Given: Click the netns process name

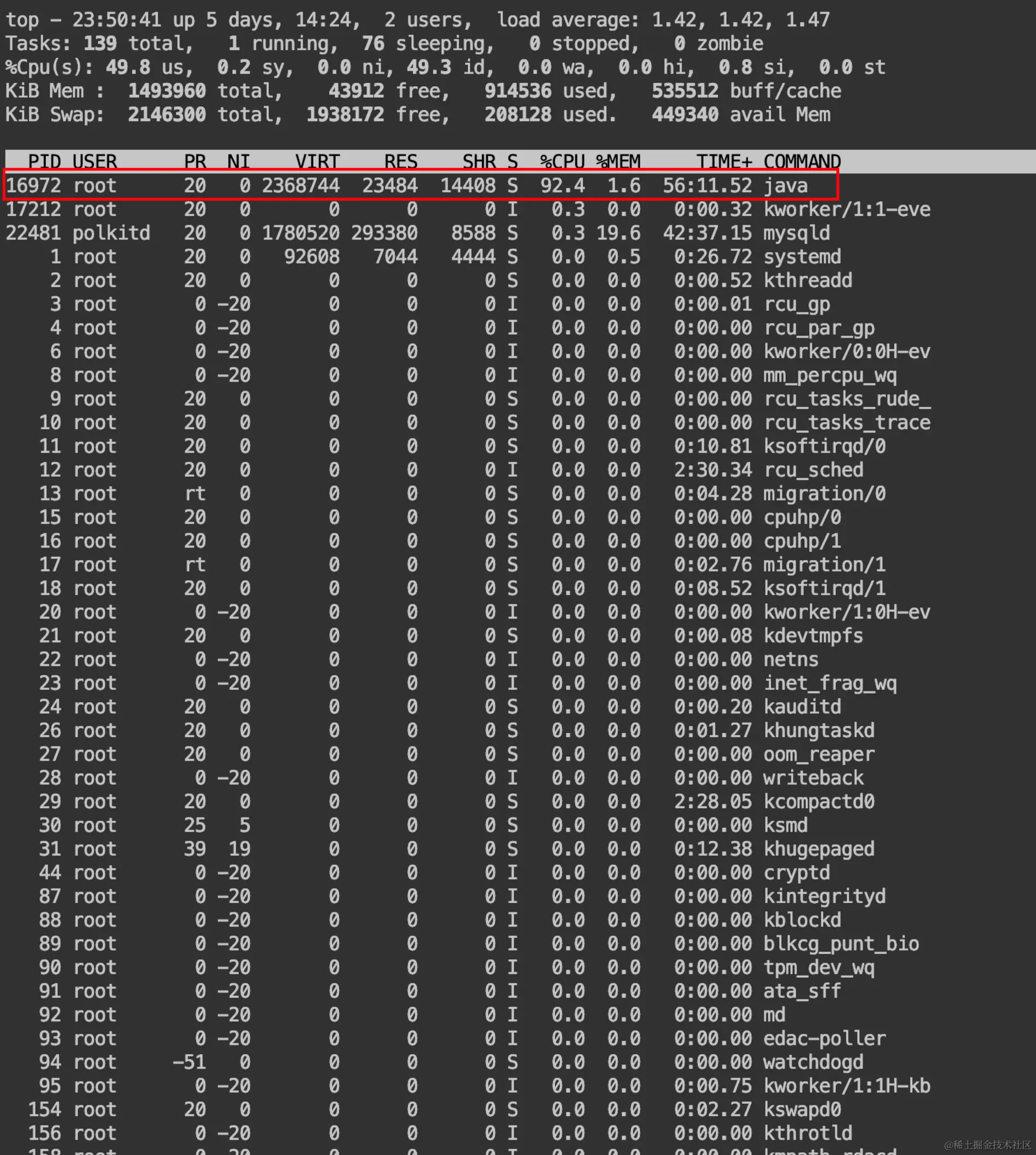Looking at the screenshot, I should point(791,659).
